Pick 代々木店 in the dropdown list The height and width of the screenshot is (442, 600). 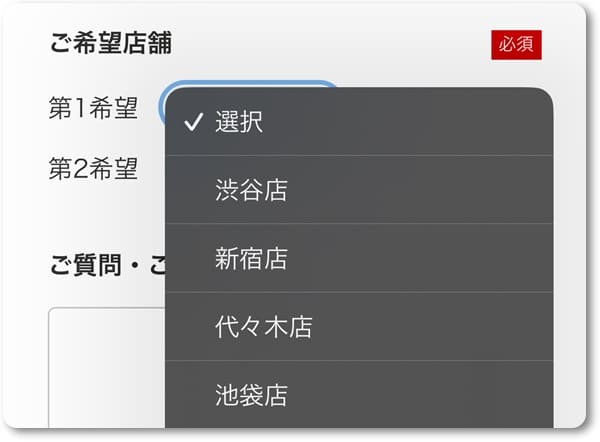[359, 327]
